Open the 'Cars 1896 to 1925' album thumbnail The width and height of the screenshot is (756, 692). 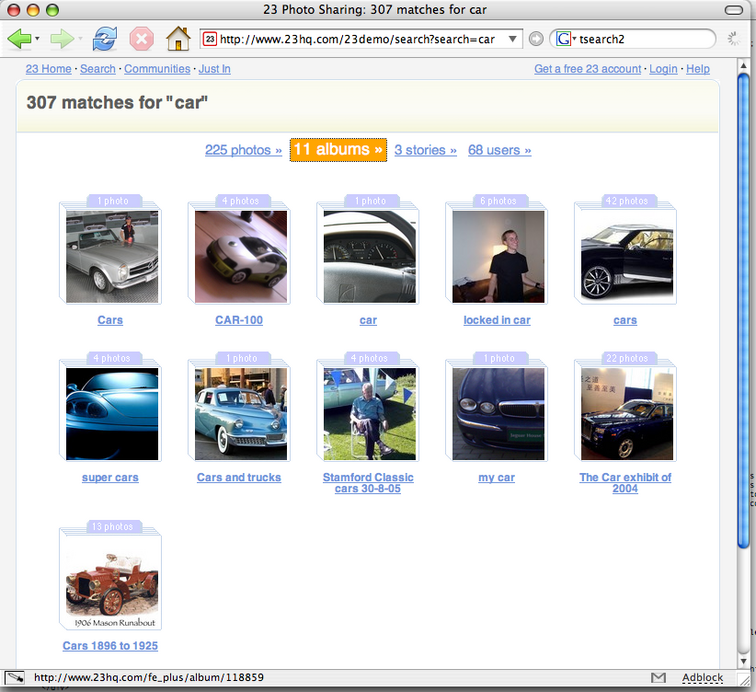click(x=111, y=581)
